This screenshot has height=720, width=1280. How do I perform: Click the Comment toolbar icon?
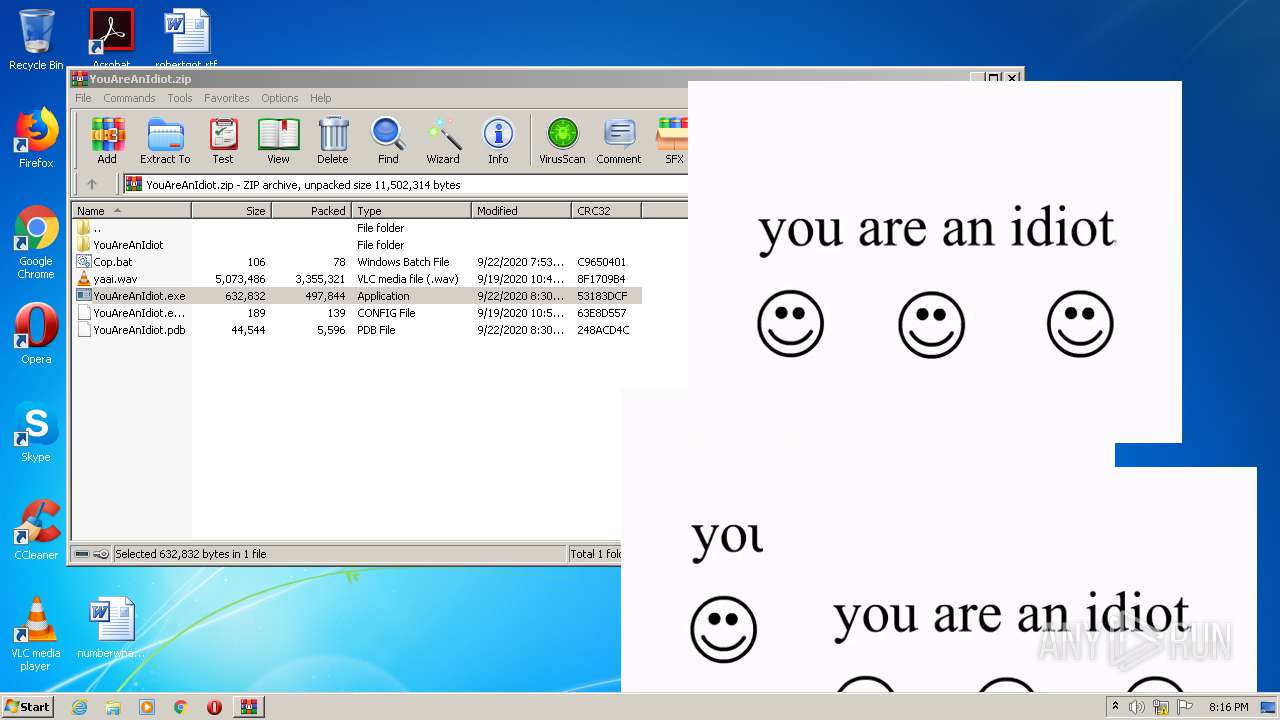pos(619,141)
